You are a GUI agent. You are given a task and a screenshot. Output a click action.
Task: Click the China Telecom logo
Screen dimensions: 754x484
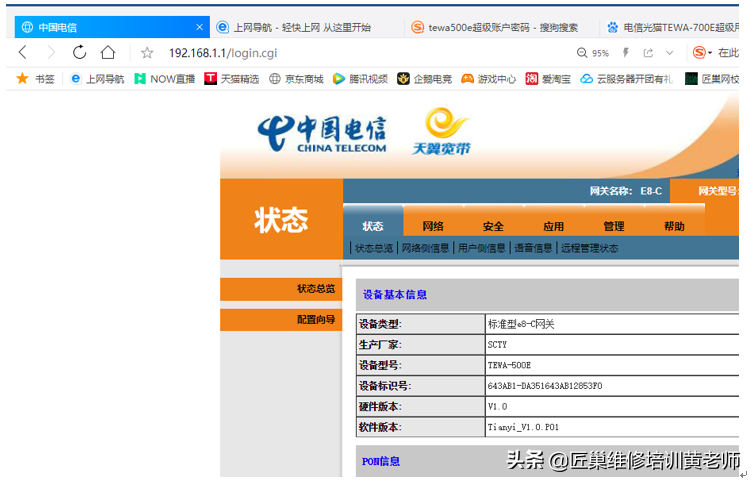[x=322, y=134]
